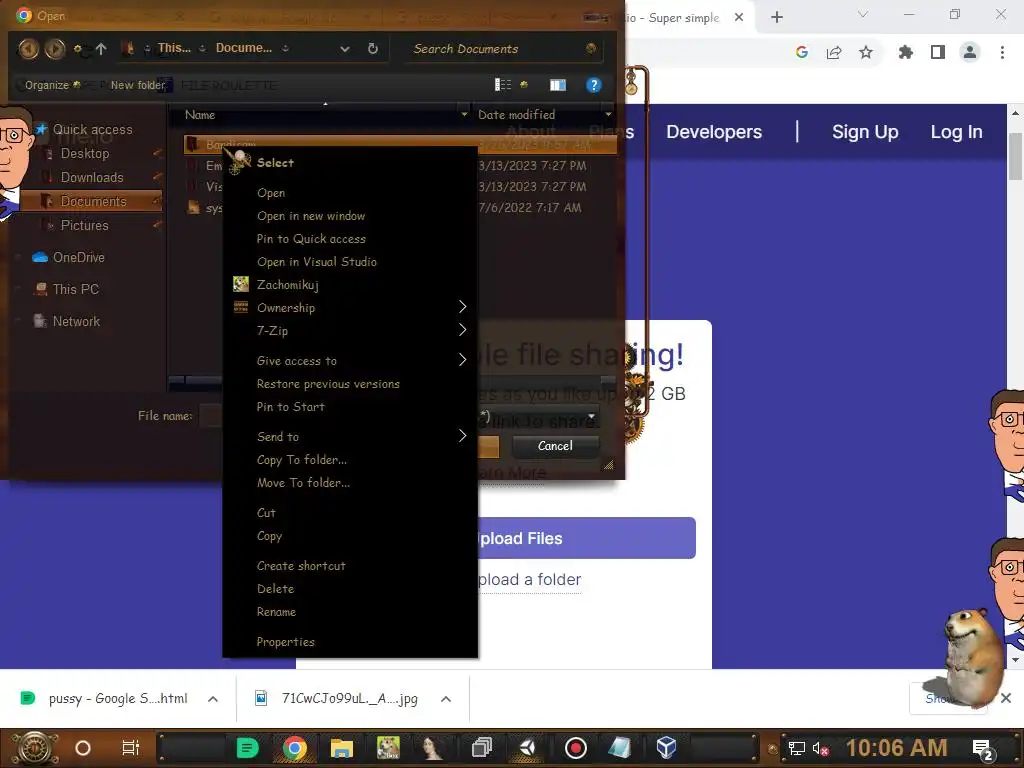
Task: Choose Cut in the context menu
Action: pos(266,513)
